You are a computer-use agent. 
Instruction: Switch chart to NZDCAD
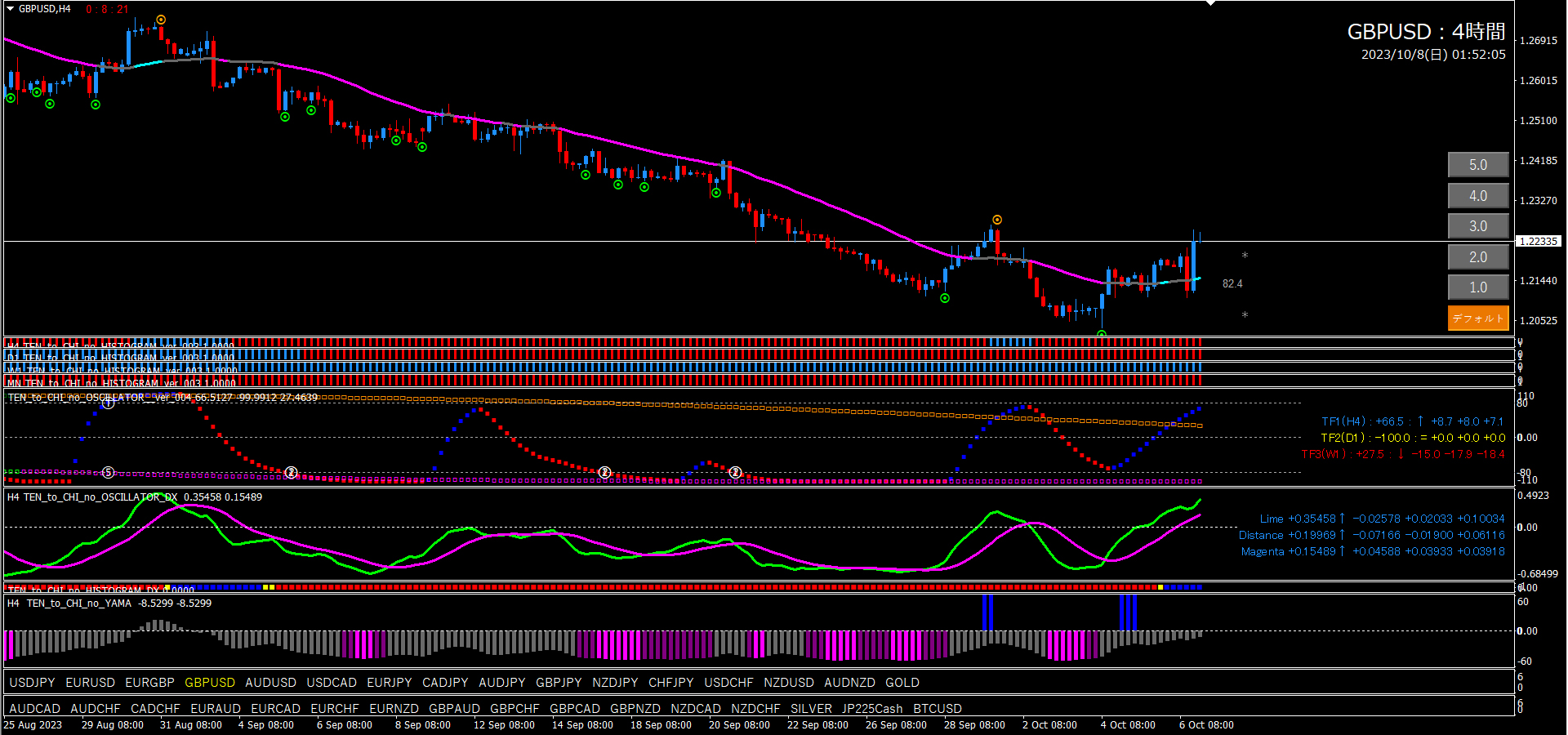[x=696, y=709]
